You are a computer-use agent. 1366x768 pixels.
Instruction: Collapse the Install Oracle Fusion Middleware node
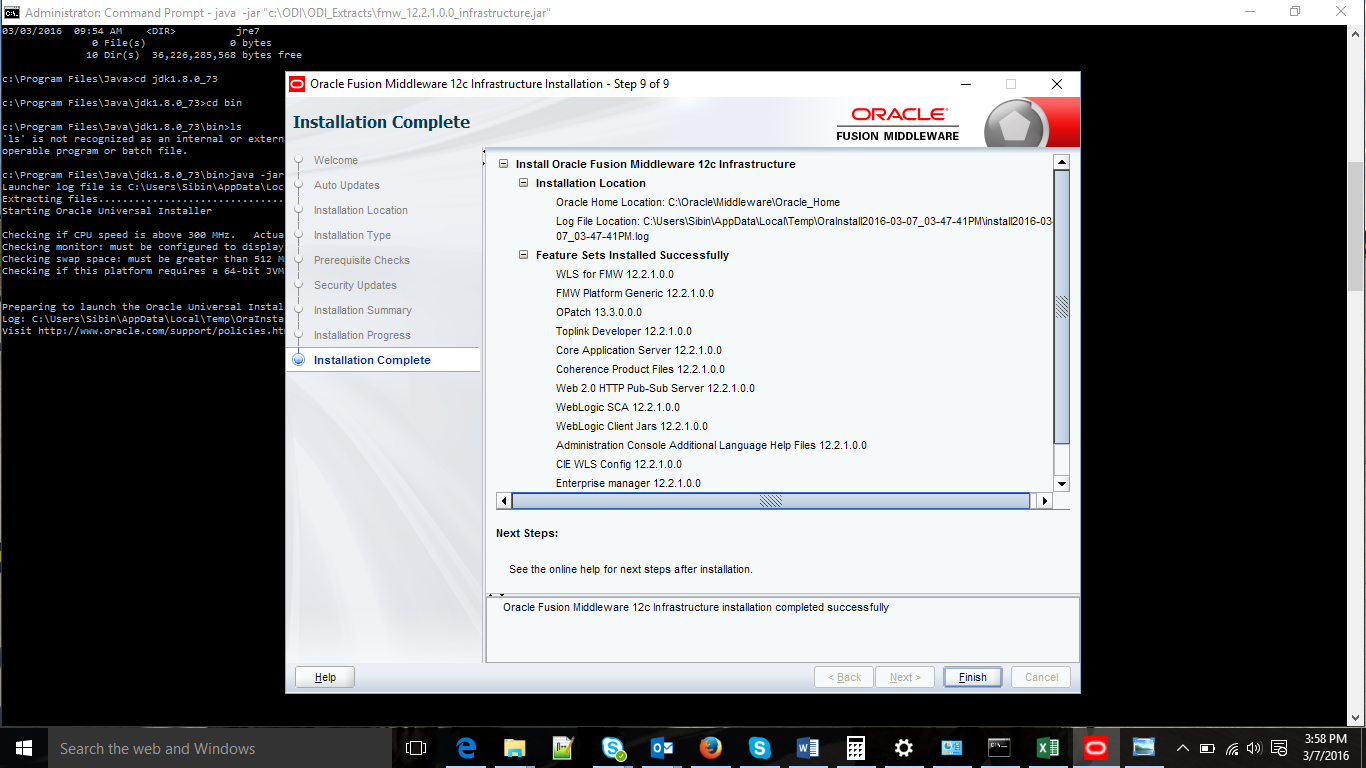click(x=506, y=164)
